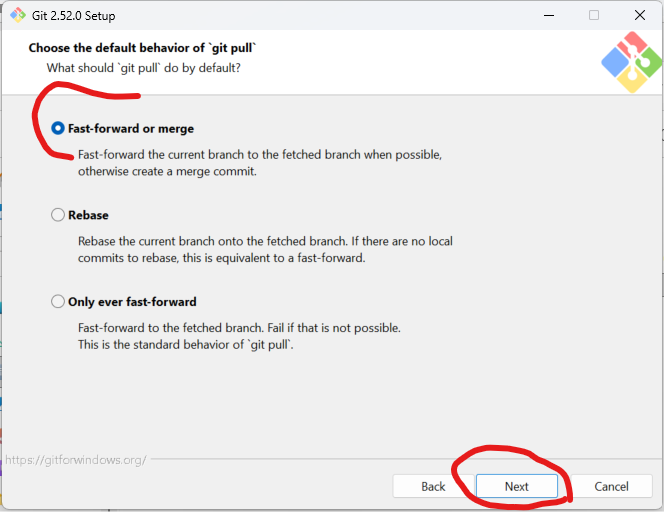Click 'Rebase the current branch onto' description line
This screenshot has height=512, width=664.
(265, 241)
